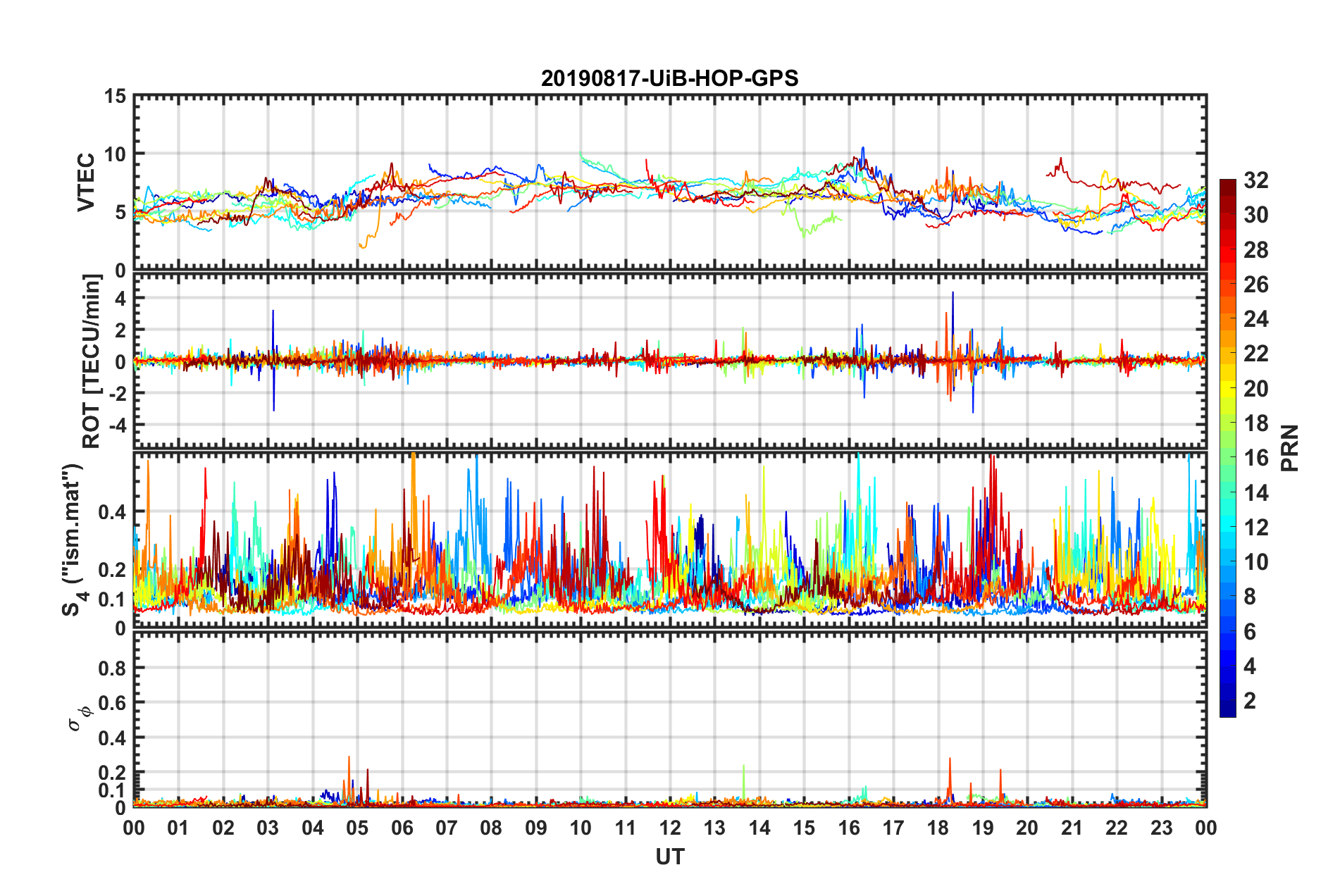Click the "32" label on the PRN colorbar
The image size is (1340, 896).
(1256, 180)
